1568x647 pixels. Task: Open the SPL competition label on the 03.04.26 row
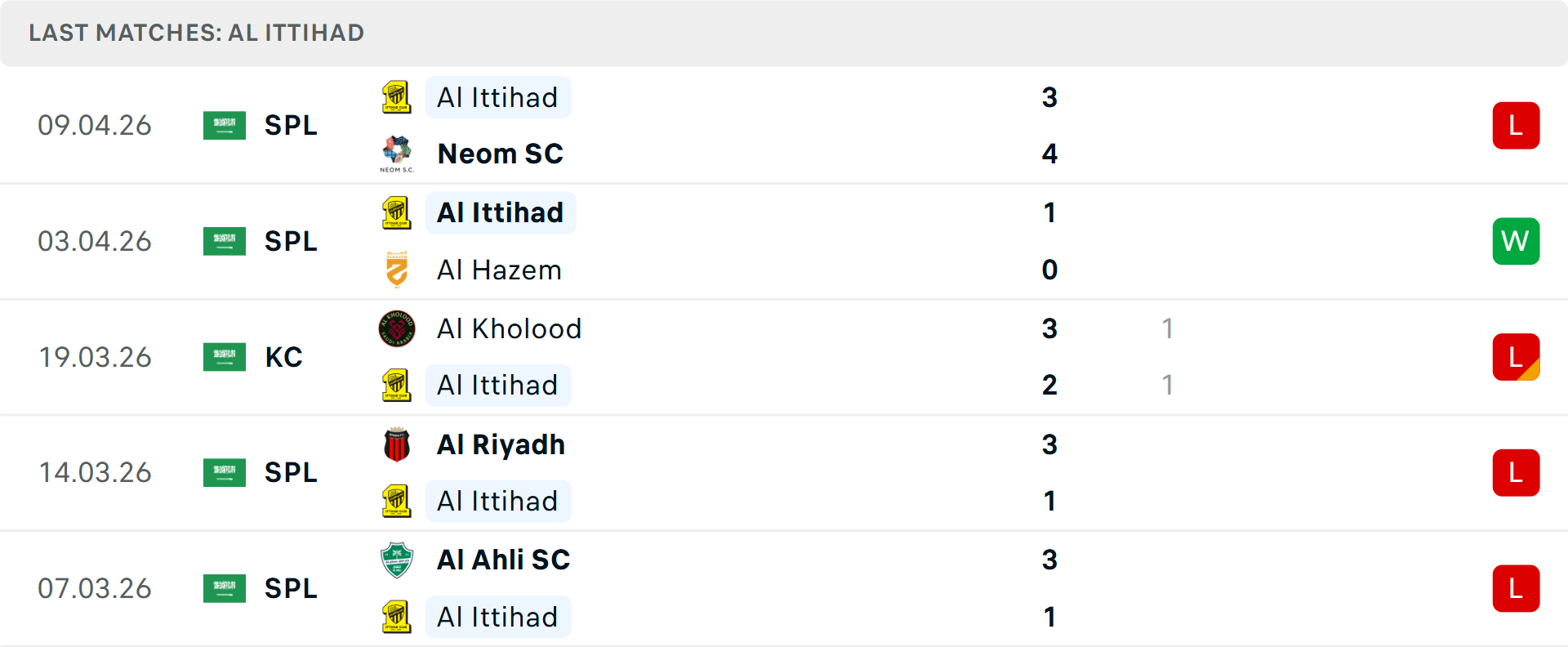[x=291, y=241]
